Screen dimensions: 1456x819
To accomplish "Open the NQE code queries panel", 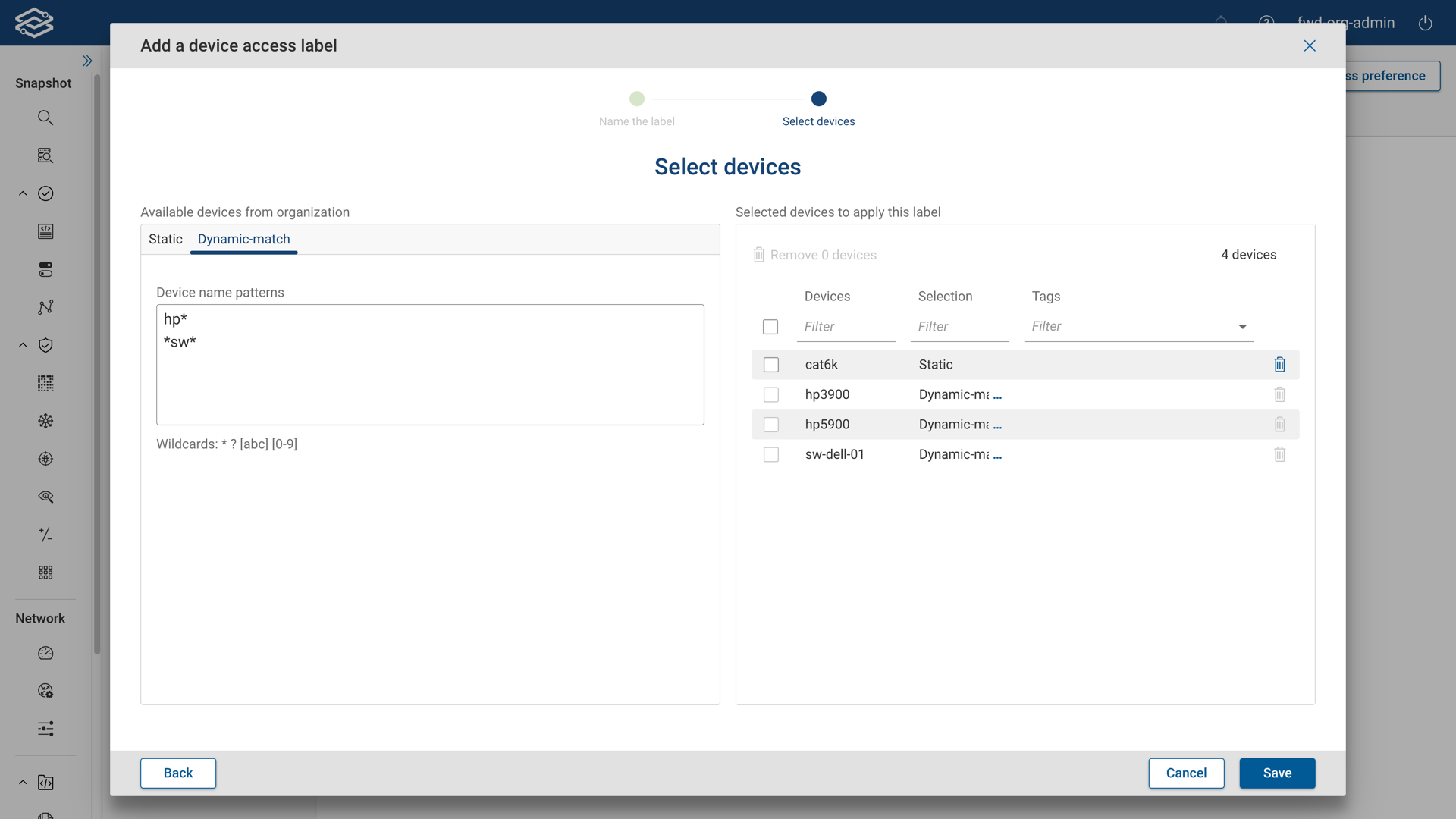I will click(45, 231).
